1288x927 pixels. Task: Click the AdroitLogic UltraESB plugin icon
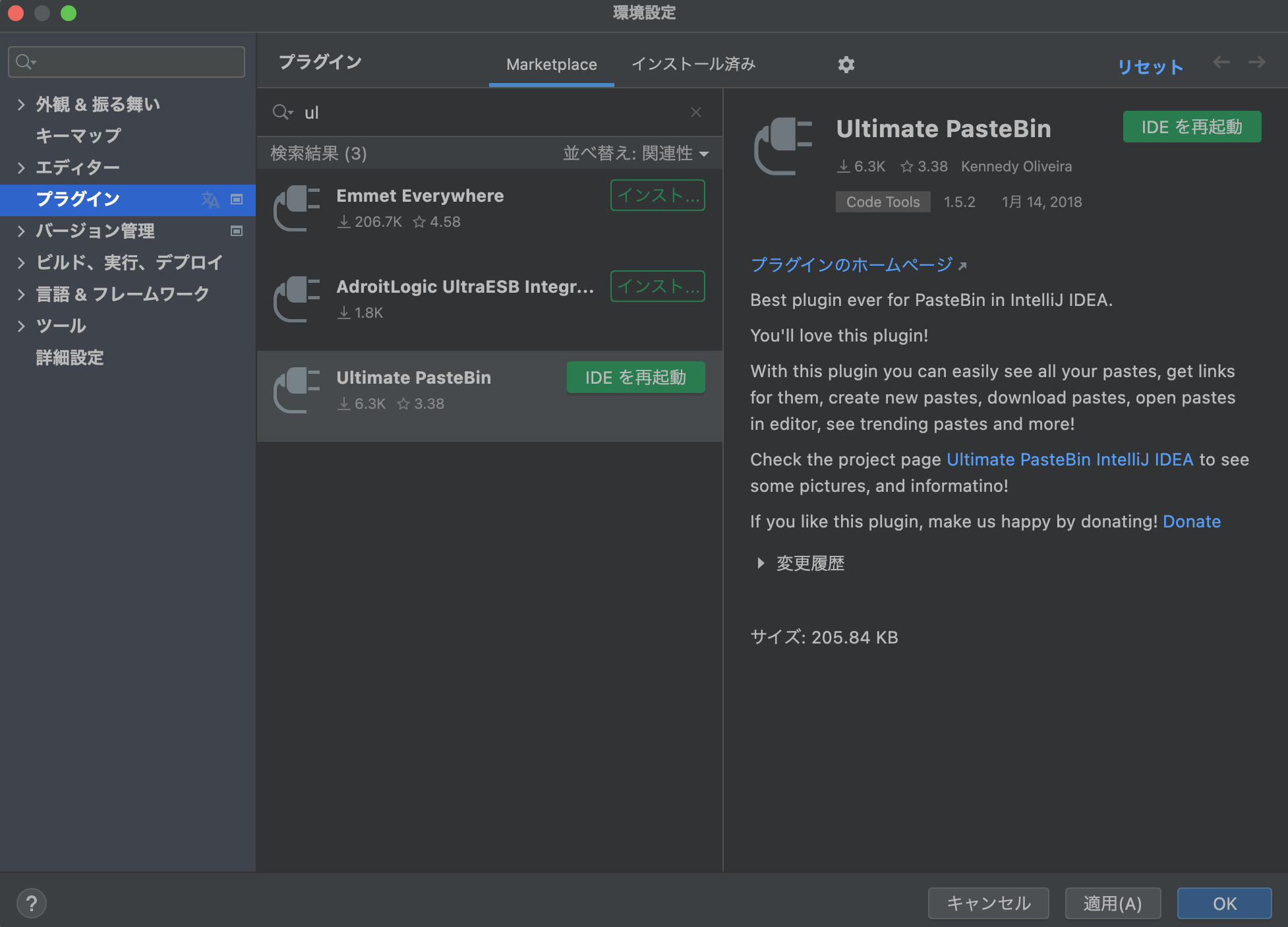297,299
